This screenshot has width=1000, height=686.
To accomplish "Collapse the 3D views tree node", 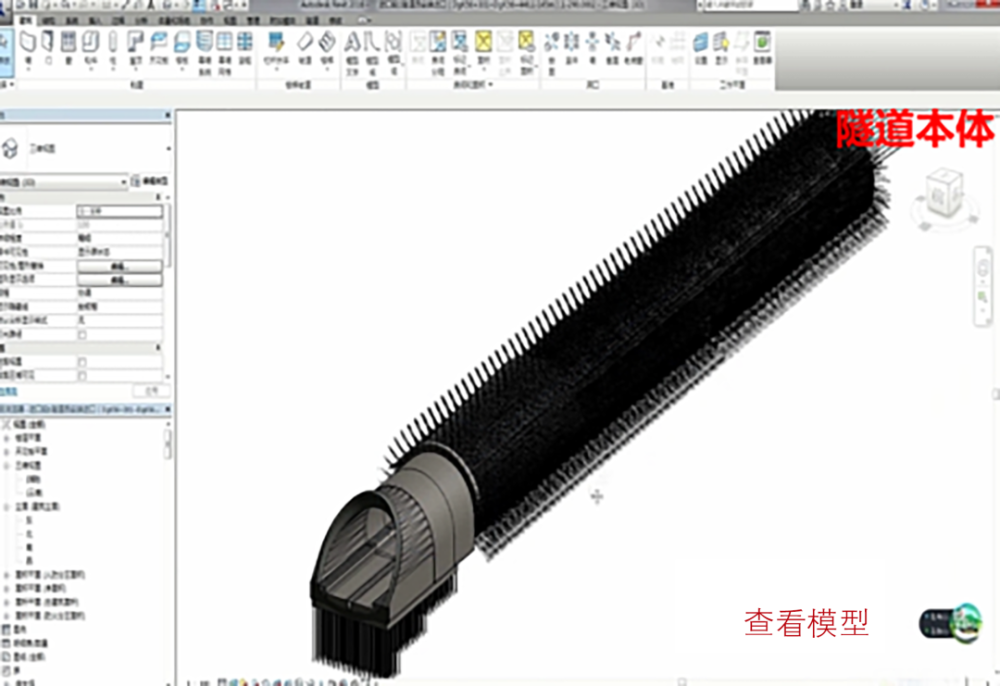I will [7, 465].
